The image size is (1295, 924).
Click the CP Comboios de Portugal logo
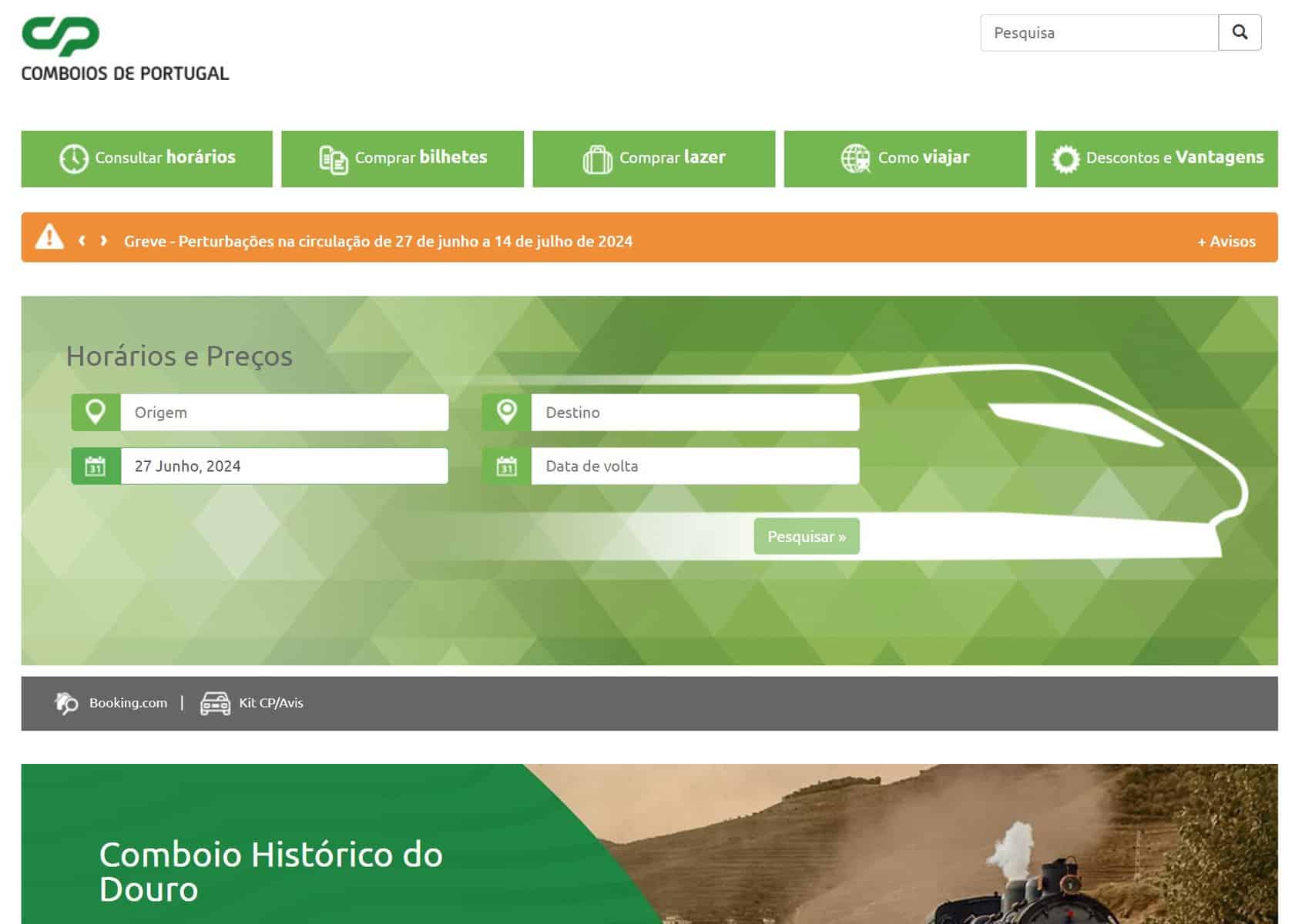[x=125, y=49]
